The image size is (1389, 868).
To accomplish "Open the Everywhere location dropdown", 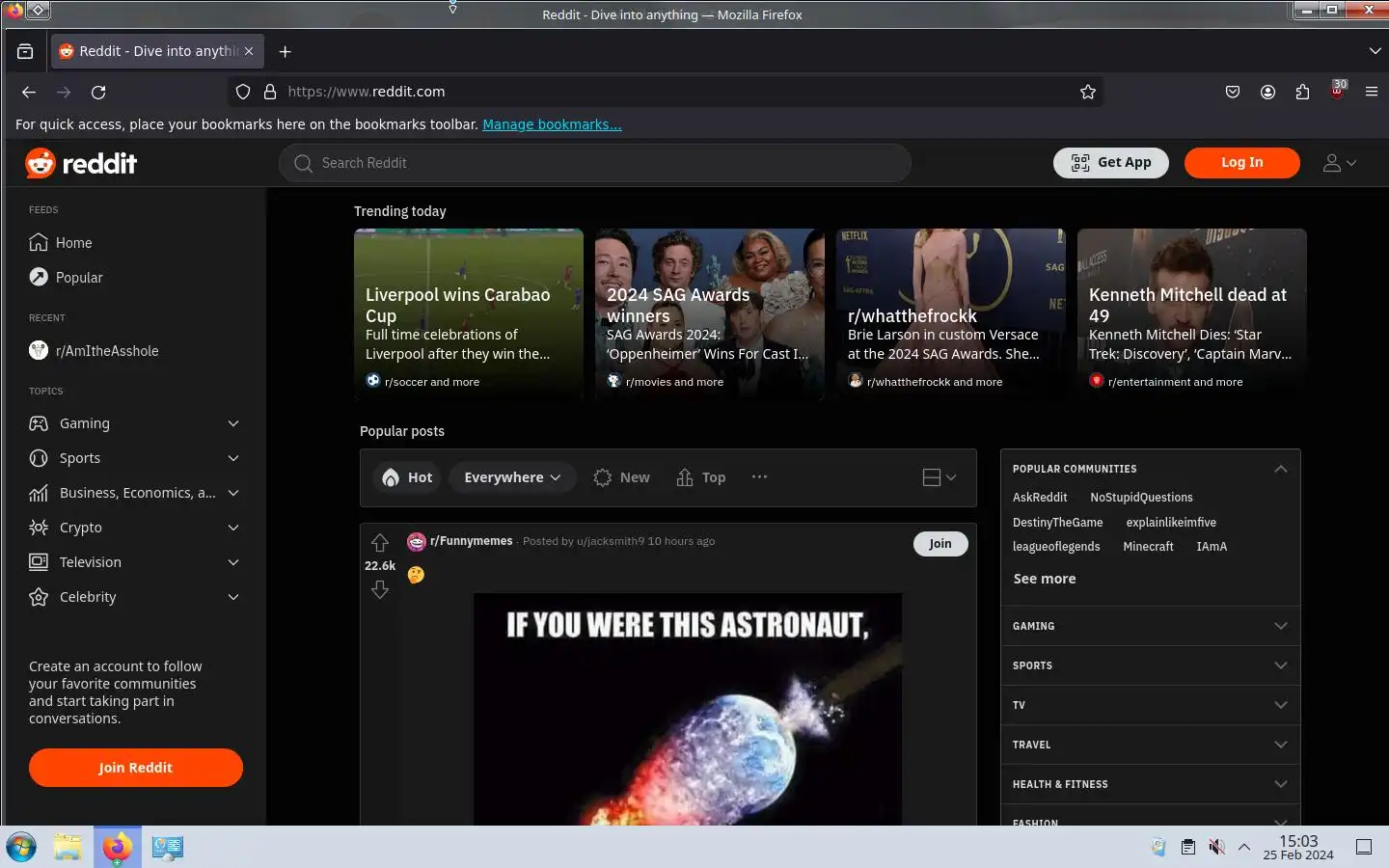I will [512, 477].
